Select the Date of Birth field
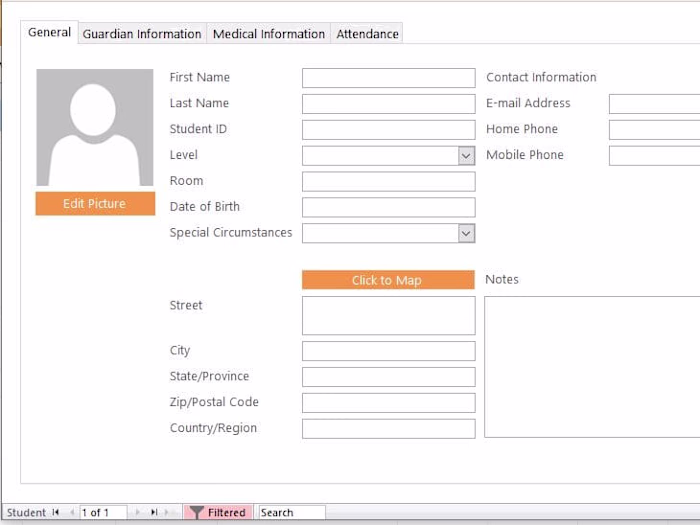 coord(388,208)
